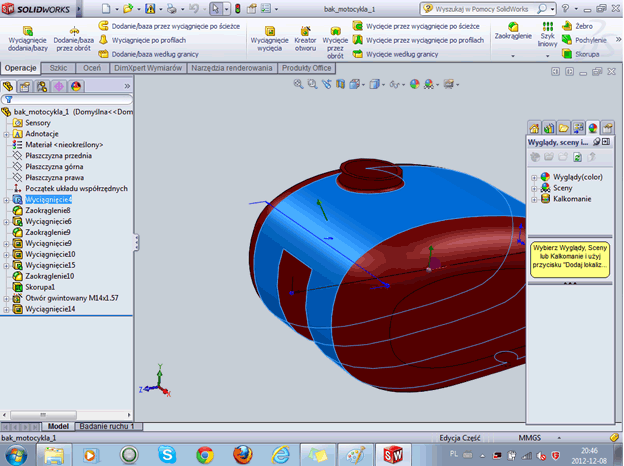Image resolution: width=624 pixels, height=466 pixels.
Task: Open Narzędzia renderowania tab
Action: (232, 68)
